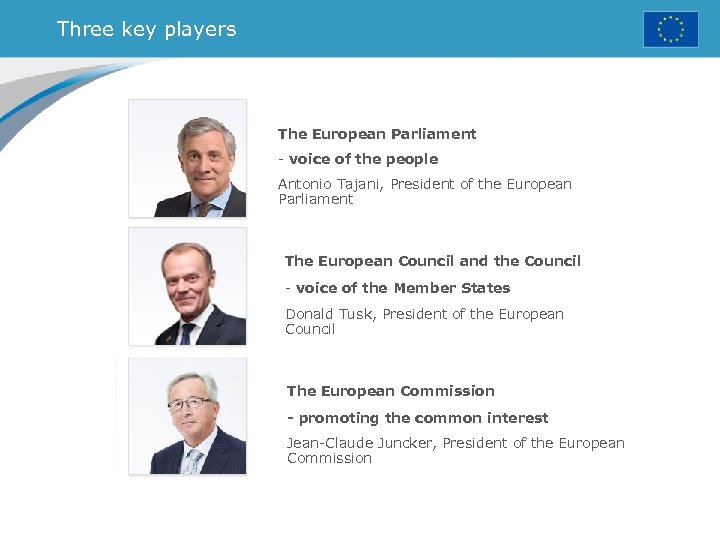Click the caption starting with "Antonio Tajani"
This screenshot has height=540, width=720.
[x=424, y=184]
